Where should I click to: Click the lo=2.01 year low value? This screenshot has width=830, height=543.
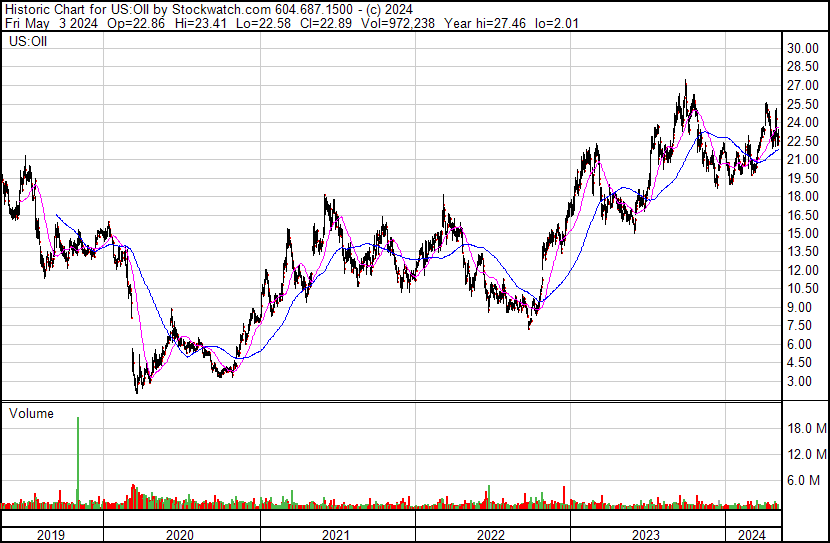(x=556, y=23)
